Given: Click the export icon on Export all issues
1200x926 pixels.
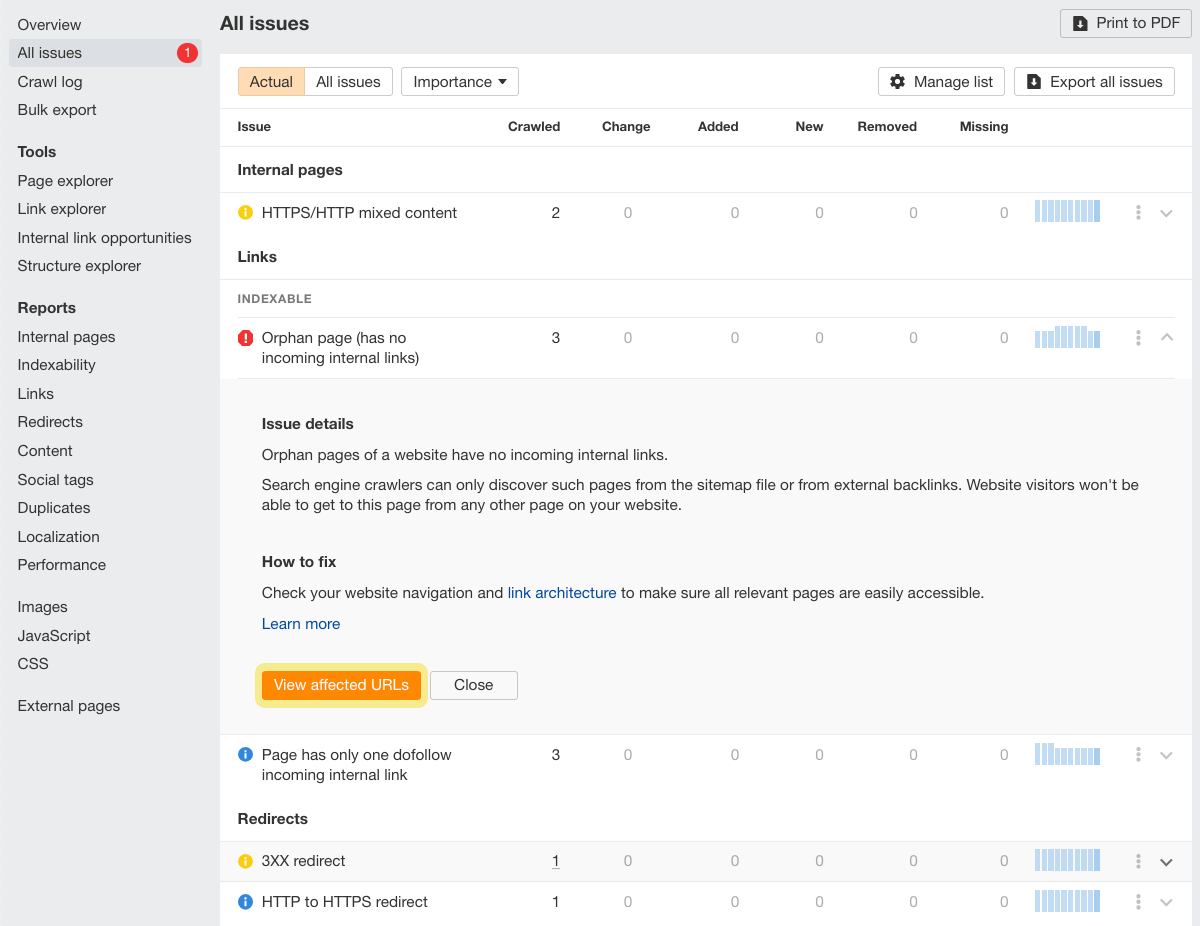Looking at the screenshot, I should click(1033, 81).
